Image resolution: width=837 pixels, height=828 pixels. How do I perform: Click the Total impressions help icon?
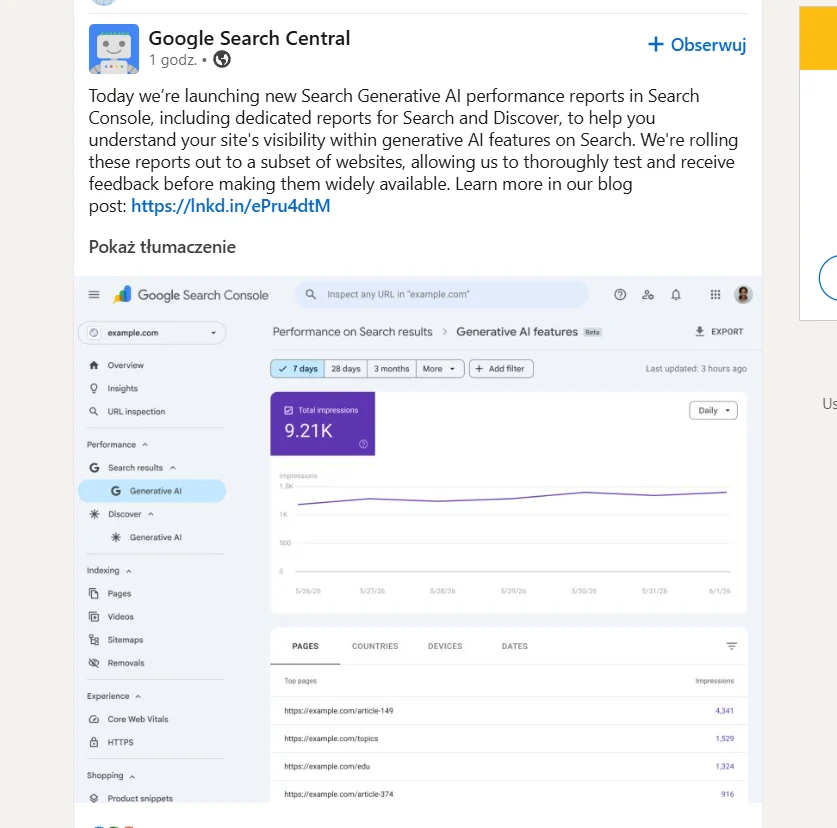tap(363, 444)
